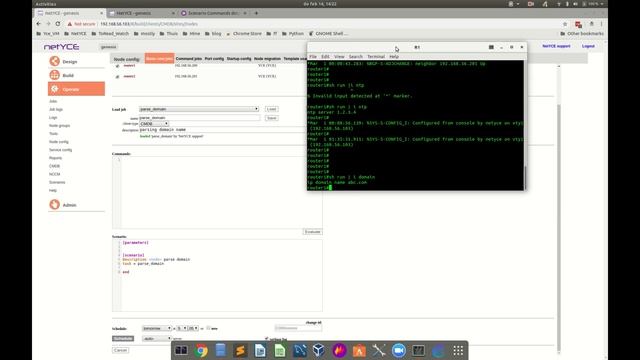Viewport: 640px width, 360px height.
Task: Toggle the 'now' schedule checkbox
Action: click(x=208, y=328)
